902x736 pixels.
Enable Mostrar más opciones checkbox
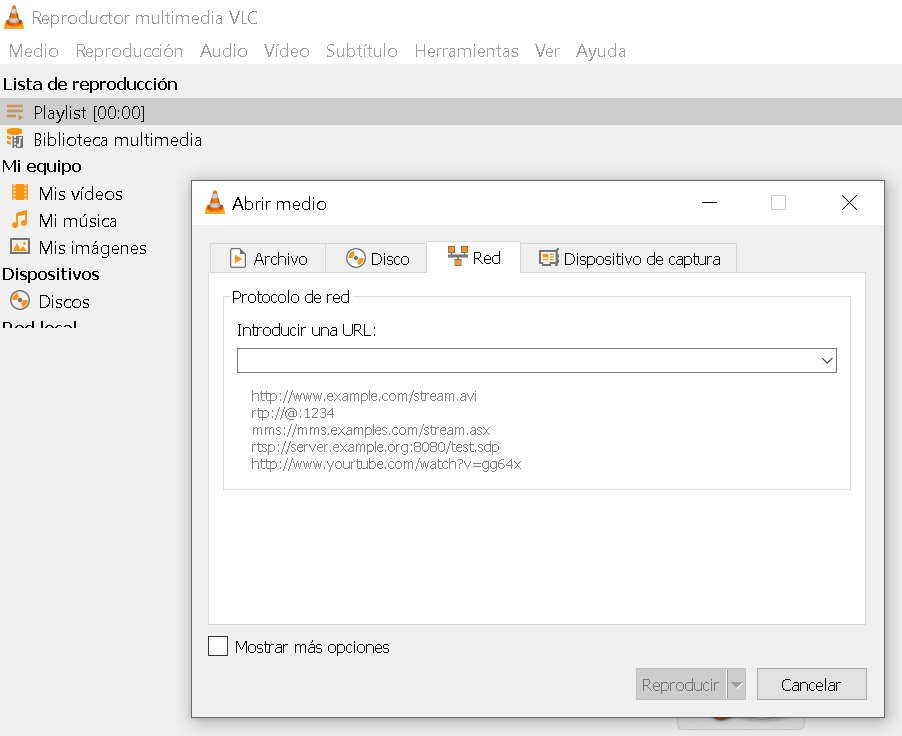click(218, 646)
